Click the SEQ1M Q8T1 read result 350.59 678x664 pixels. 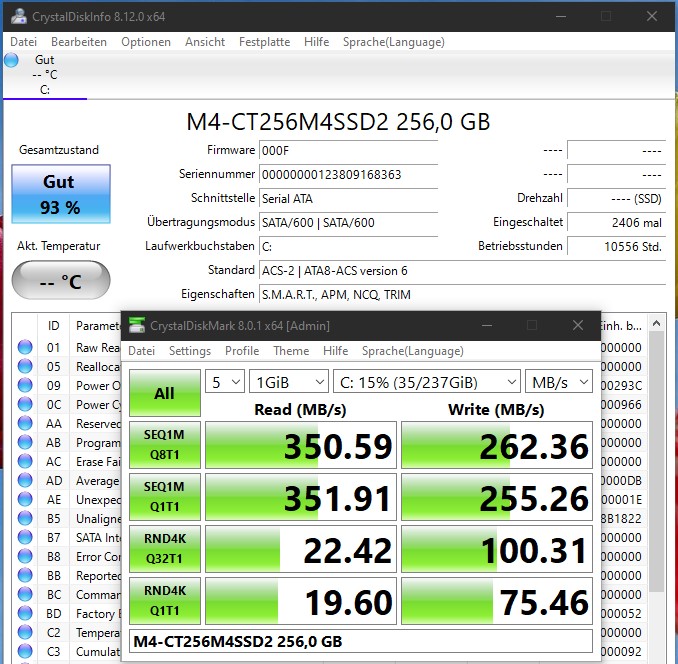pyautogui.click(x=301, y=445)
